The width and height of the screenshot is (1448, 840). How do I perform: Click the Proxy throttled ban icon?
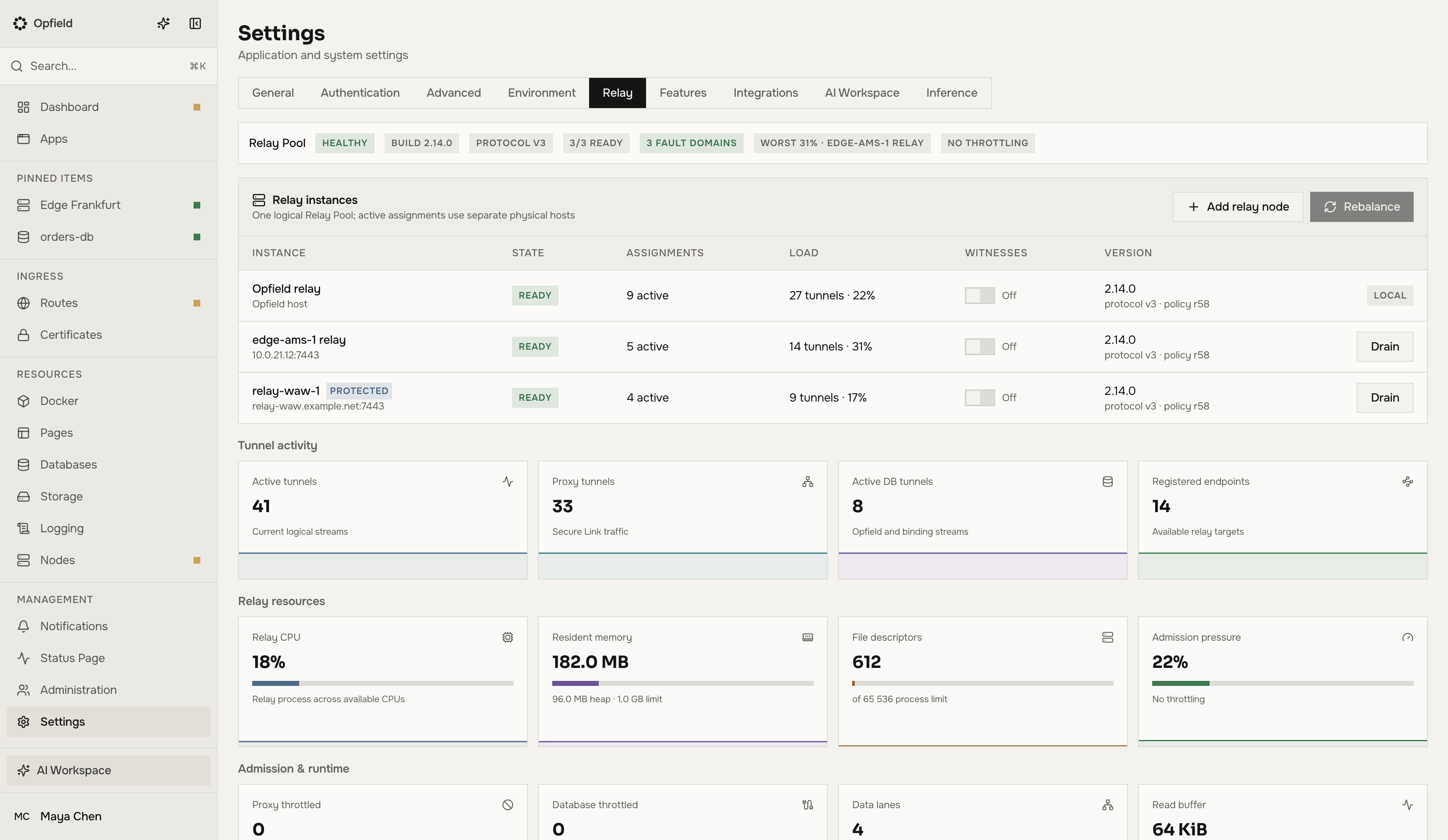tap(508, 805)
